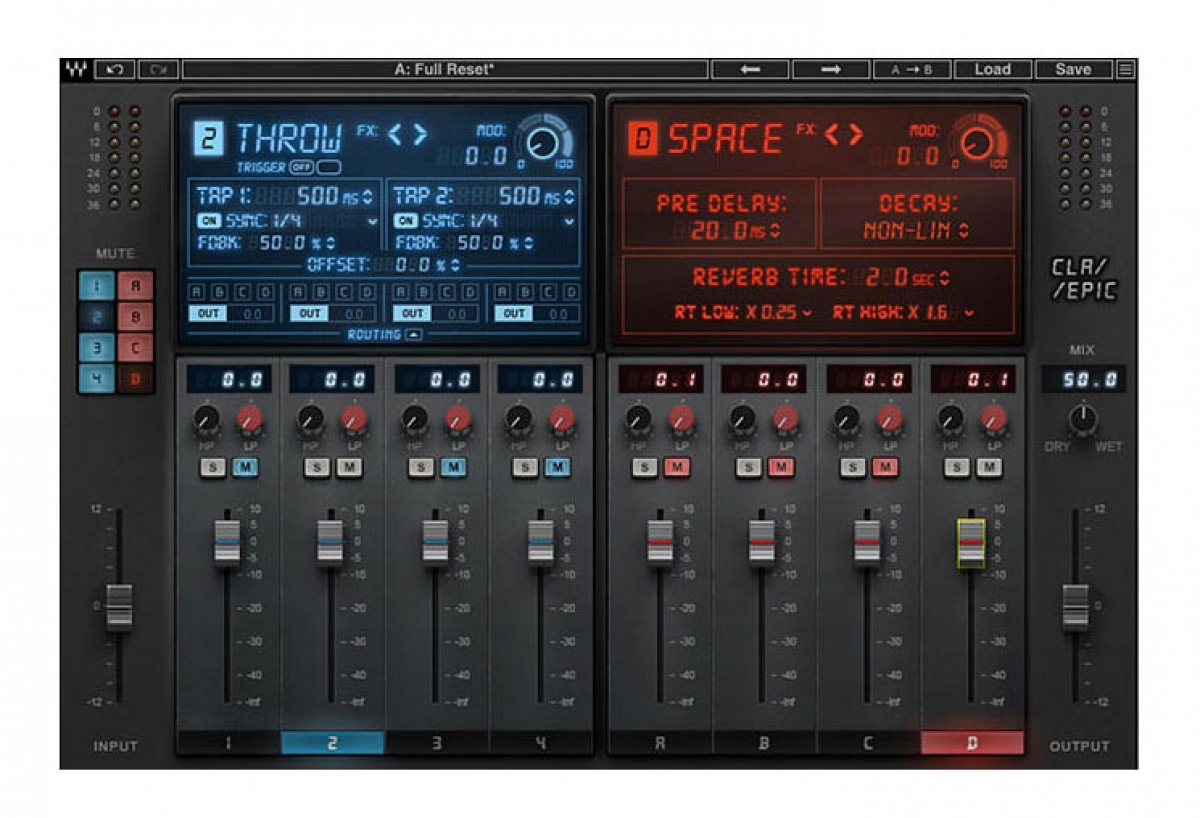1200x818 pixels.
Task: Select delay channel tab 1
Action: (229, 743)
